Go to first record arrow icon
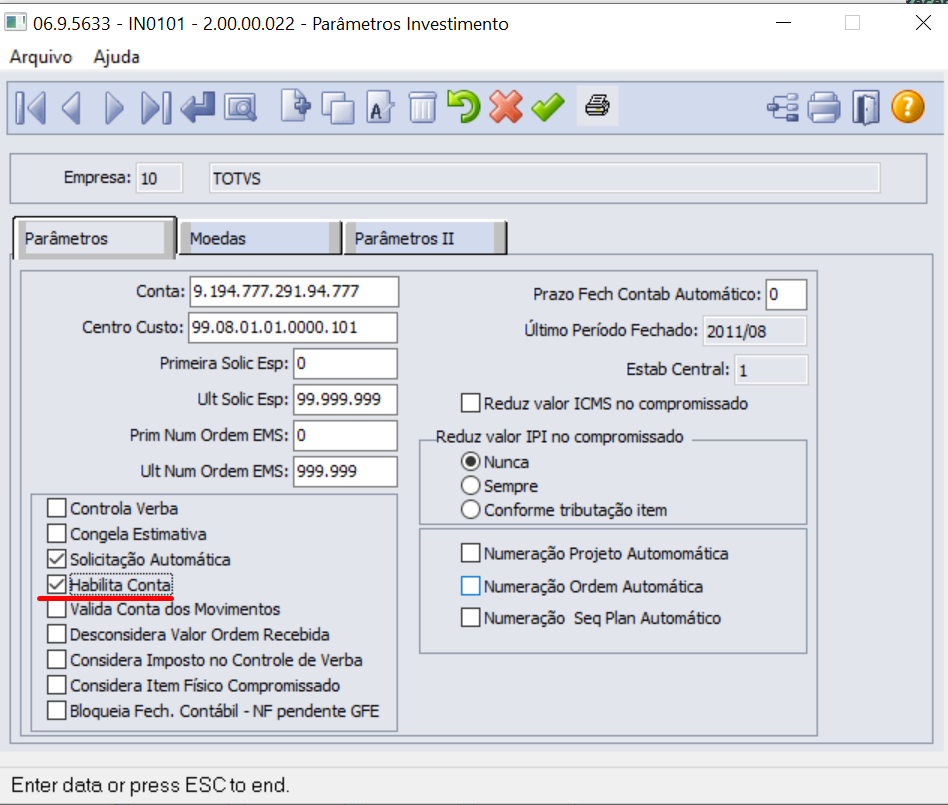This screenshot has height=805, width=948. click(30, 108)
